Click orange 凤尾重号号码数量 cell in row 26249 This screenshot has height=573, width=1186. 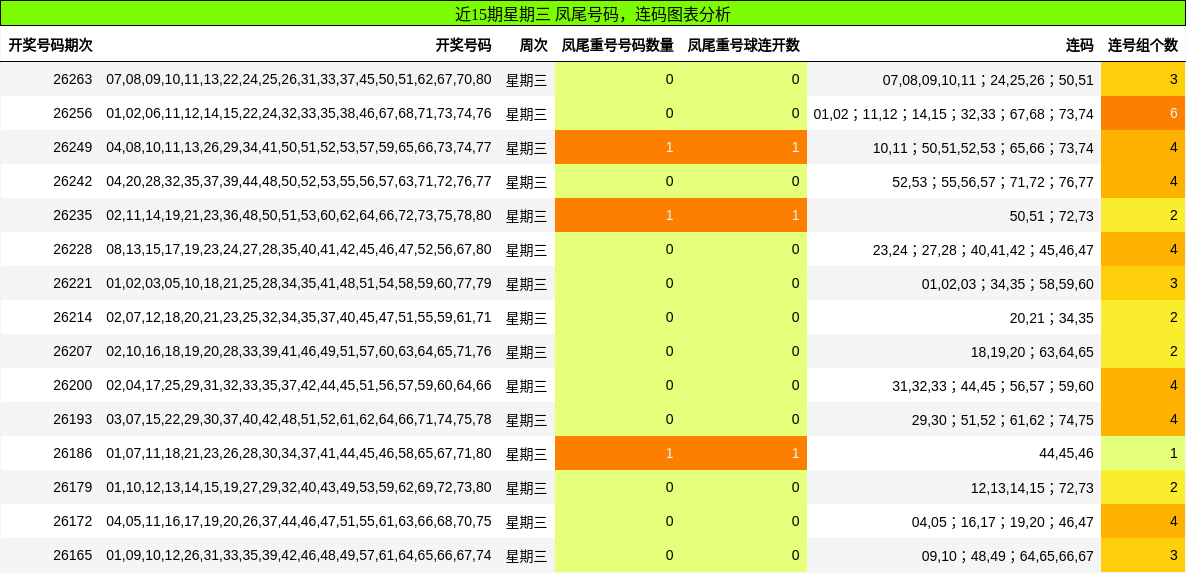click(618, 147)
